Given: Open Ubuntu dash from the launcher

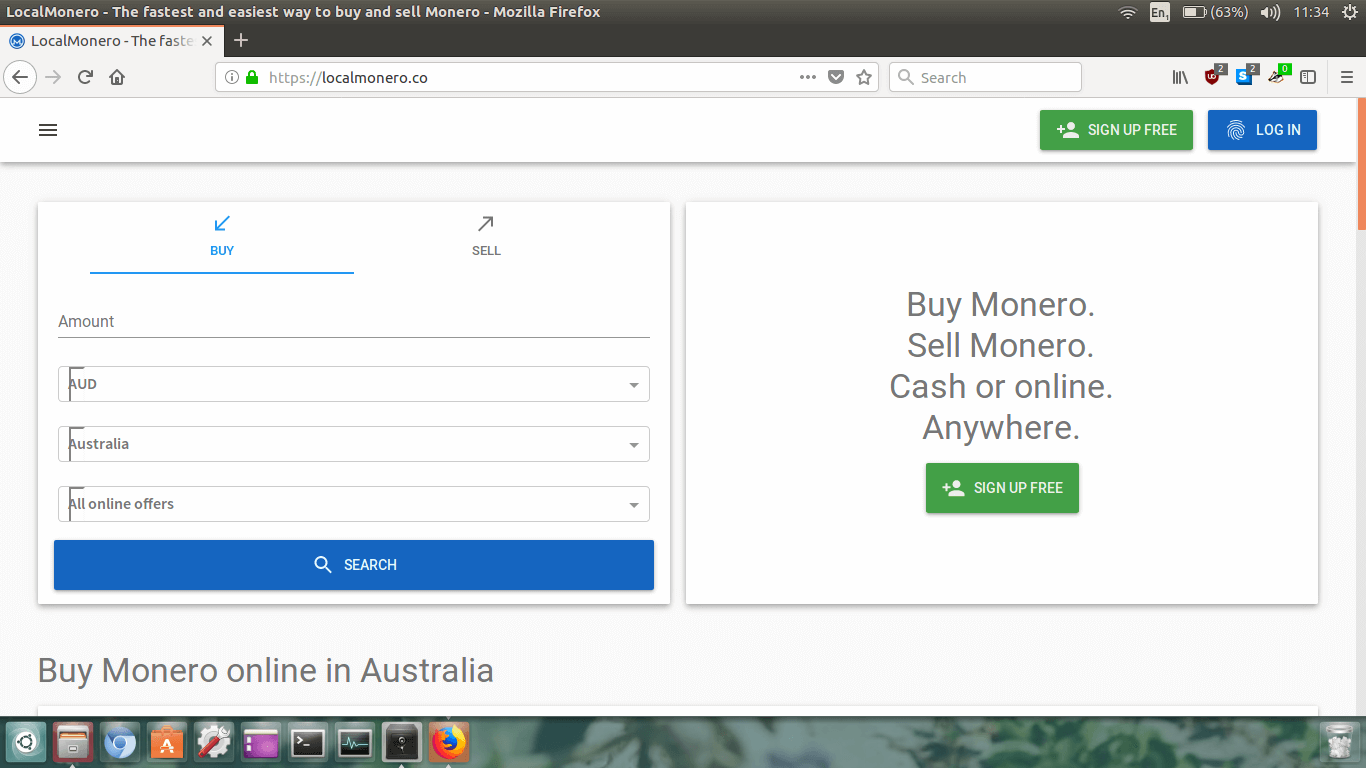Looking at the screenshot, I should 25,743.
